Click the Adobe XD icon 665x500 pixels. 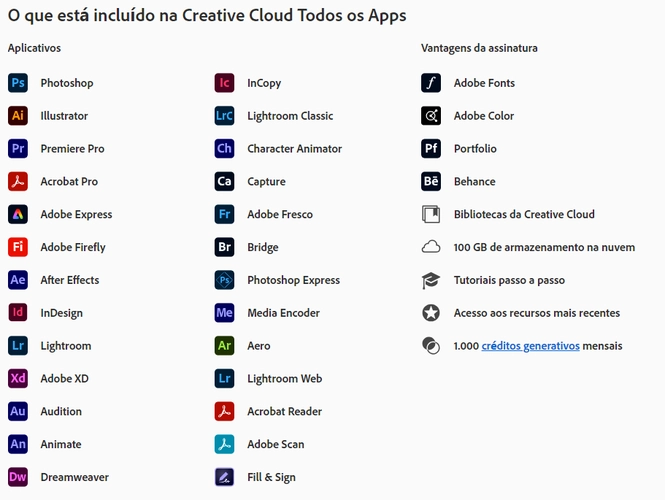click(x=18, y=379)
